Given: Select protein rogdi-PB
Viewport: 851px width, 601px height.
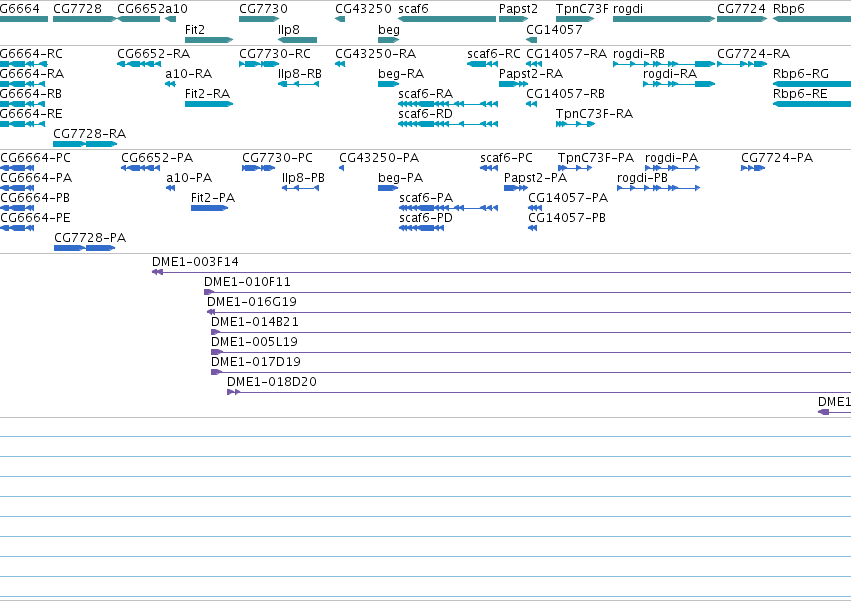Looking at the screenshot, I should (x=658, y=188).
